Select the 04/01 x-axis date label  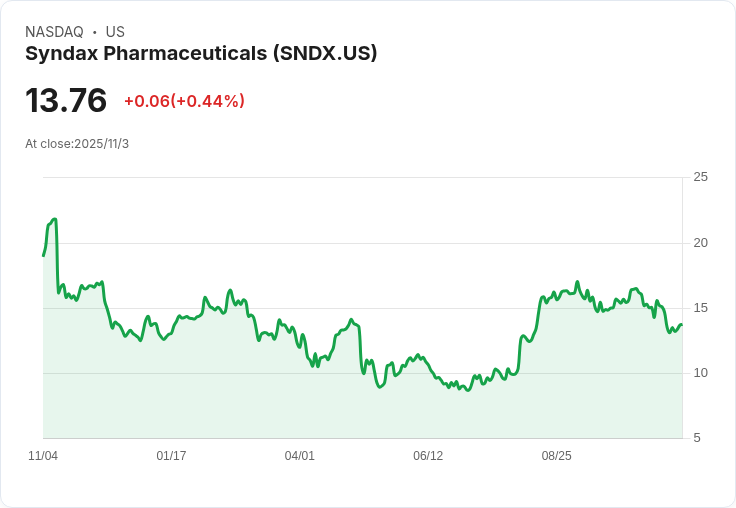tap(299, 456)
